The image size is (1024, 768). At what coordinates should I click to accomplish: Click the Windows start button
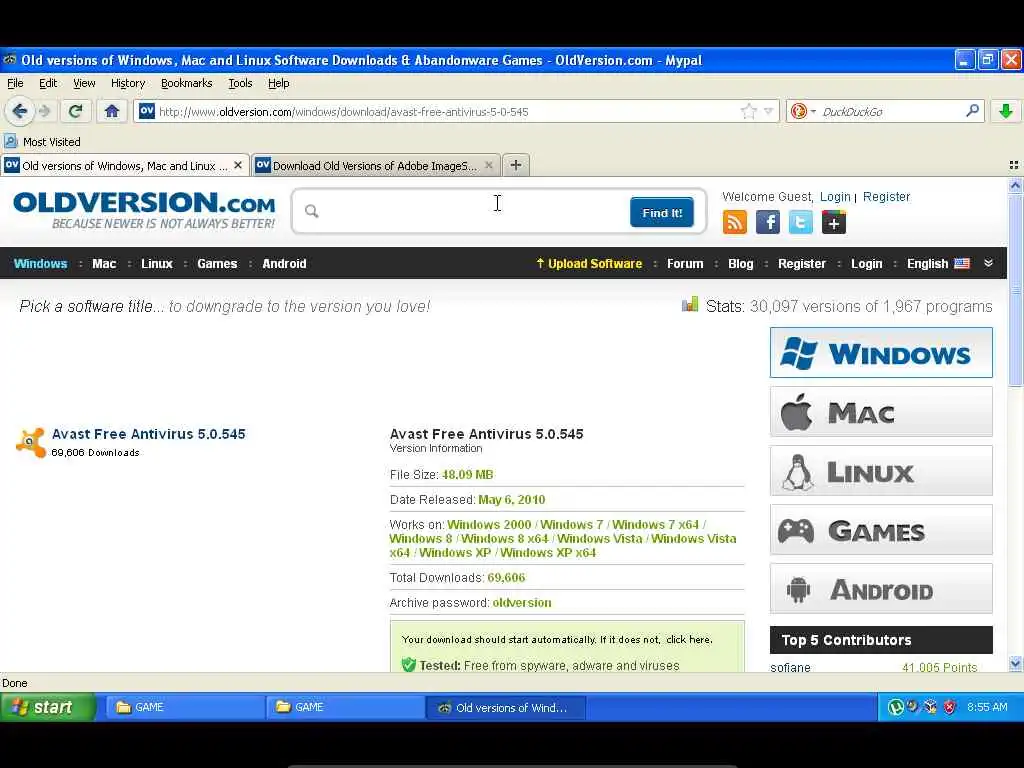tap(48, 707)
